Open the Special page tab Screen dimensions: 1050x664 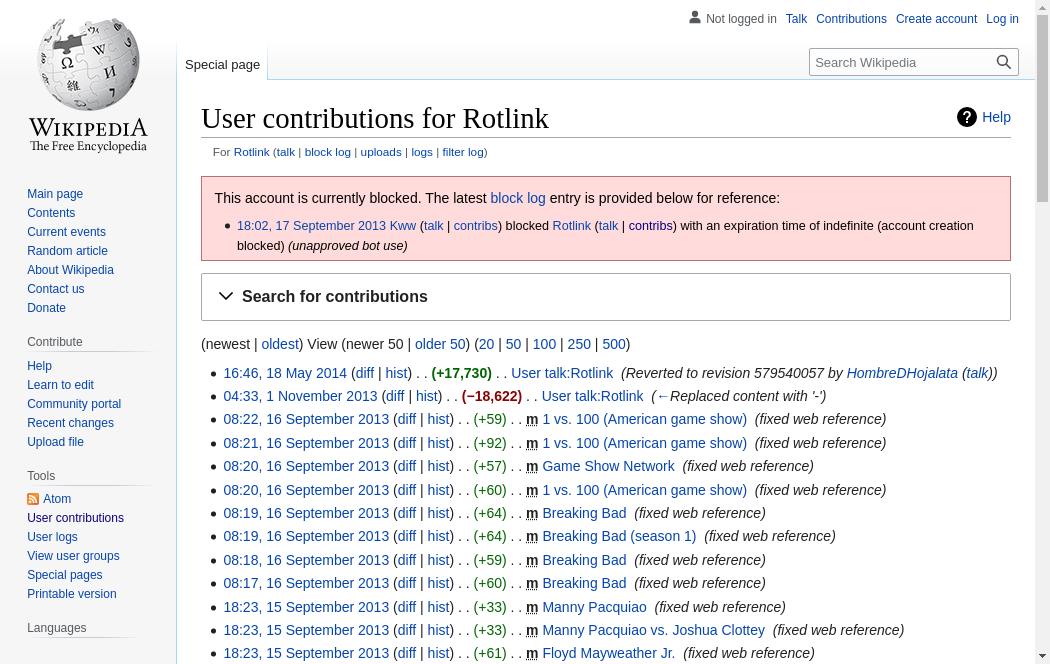[222, 65]
